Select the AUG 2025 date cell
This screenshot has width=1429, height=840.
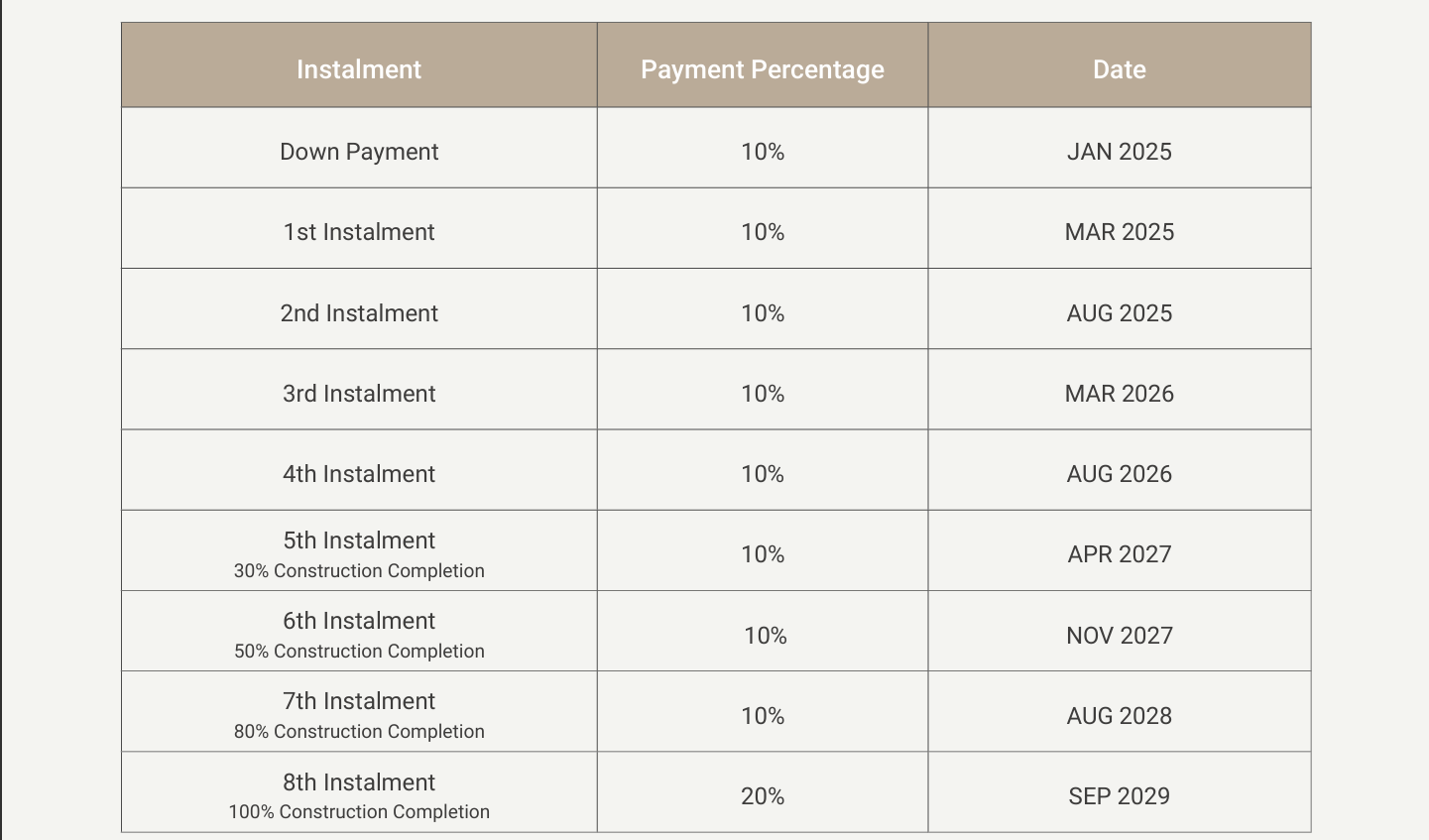click(x=1119, y=313)
